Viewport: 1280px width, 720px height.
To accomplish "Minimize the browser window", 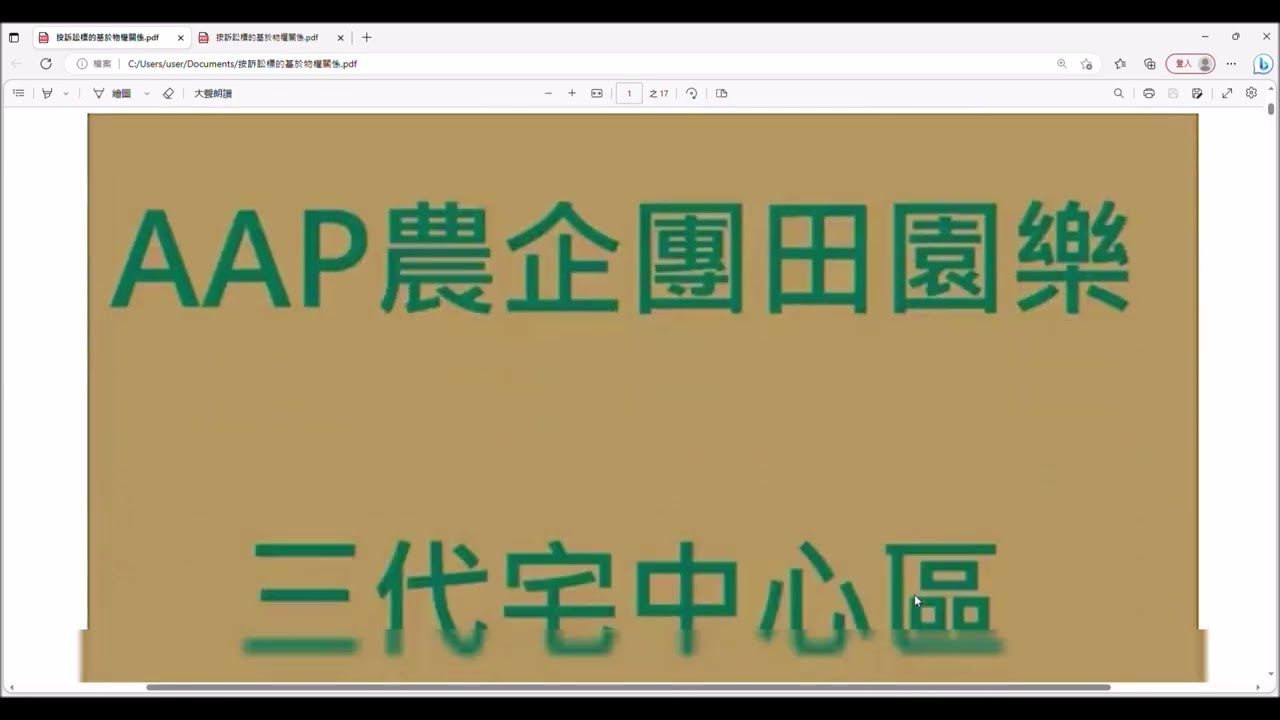I will click(1205, 37).
